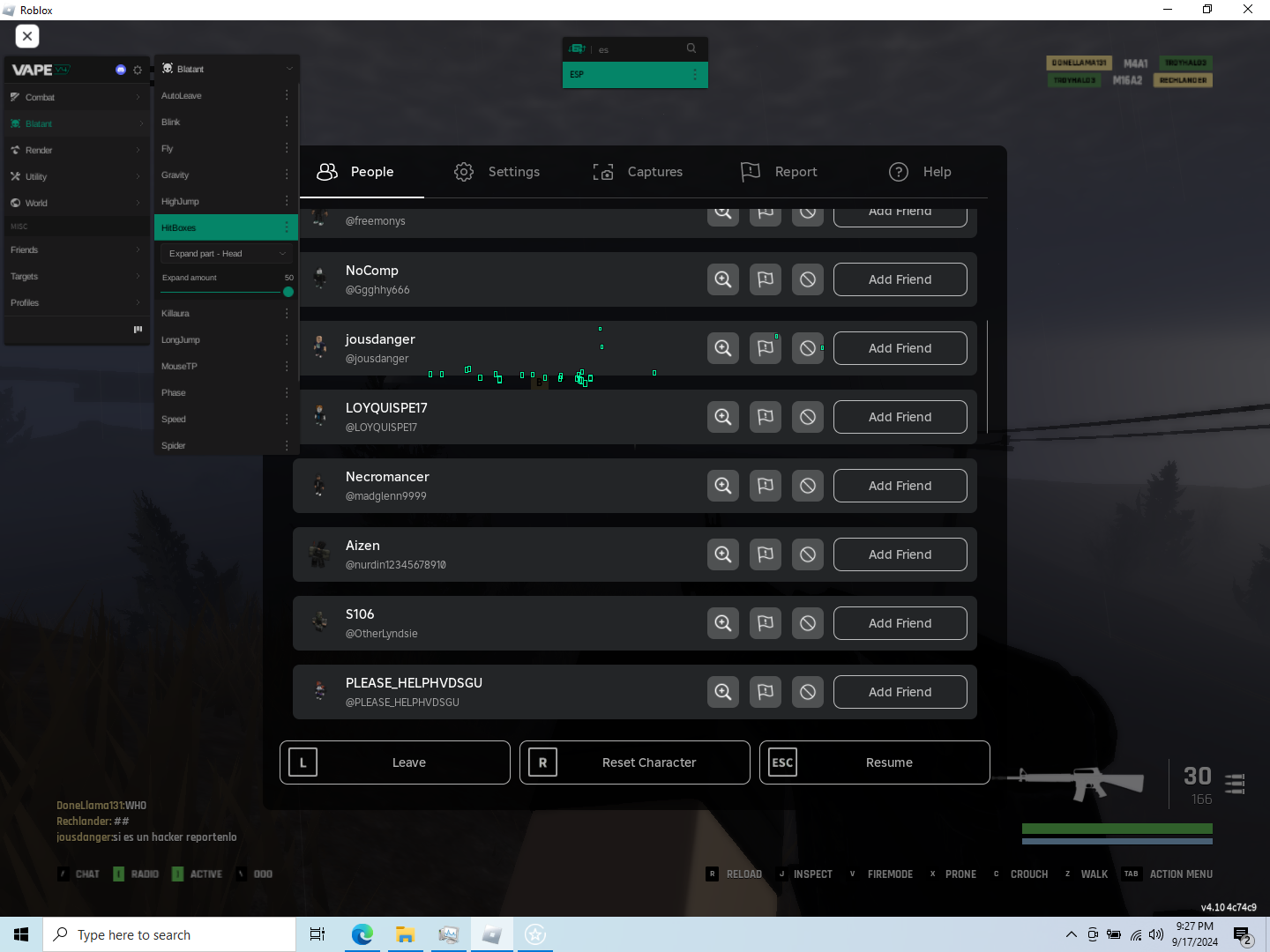Block NoComp with the block icon
The width and height of the screenshot is (1270, 952).
tap(808, 279)
